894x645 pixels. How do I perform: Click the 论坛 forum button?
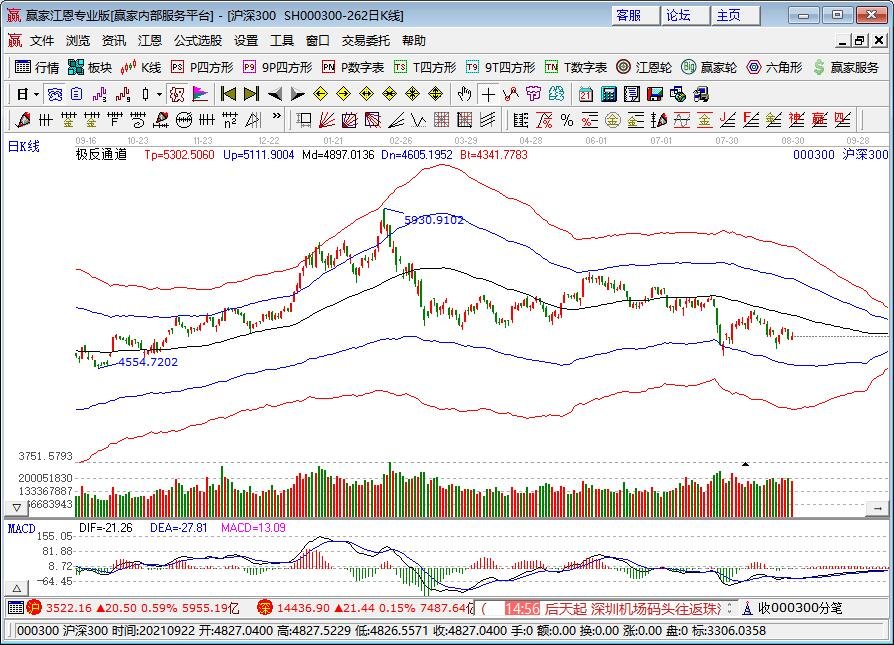(685, 15)
